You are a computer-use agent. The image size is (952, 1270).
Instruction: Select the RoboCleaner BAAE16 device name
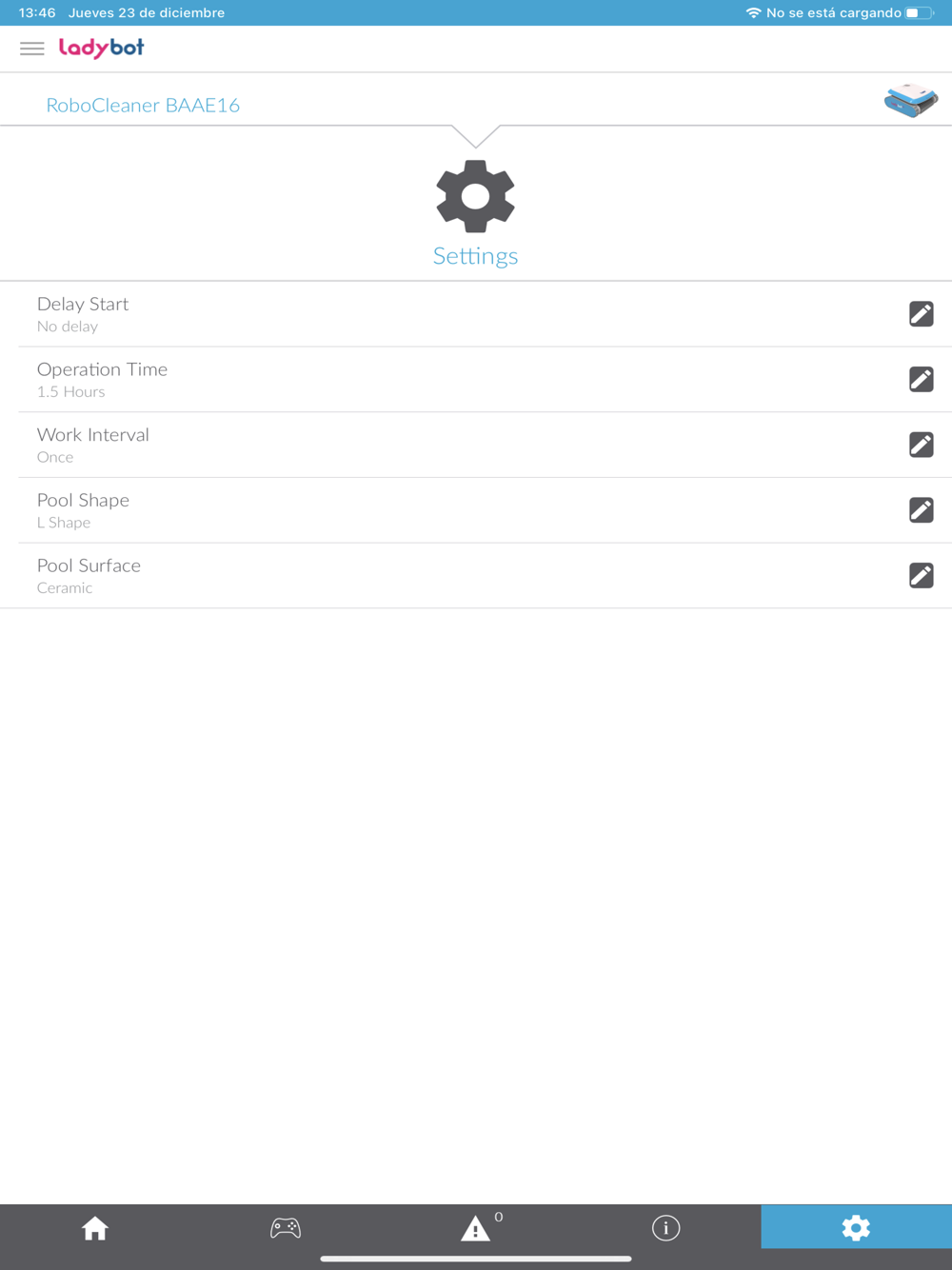143,105
